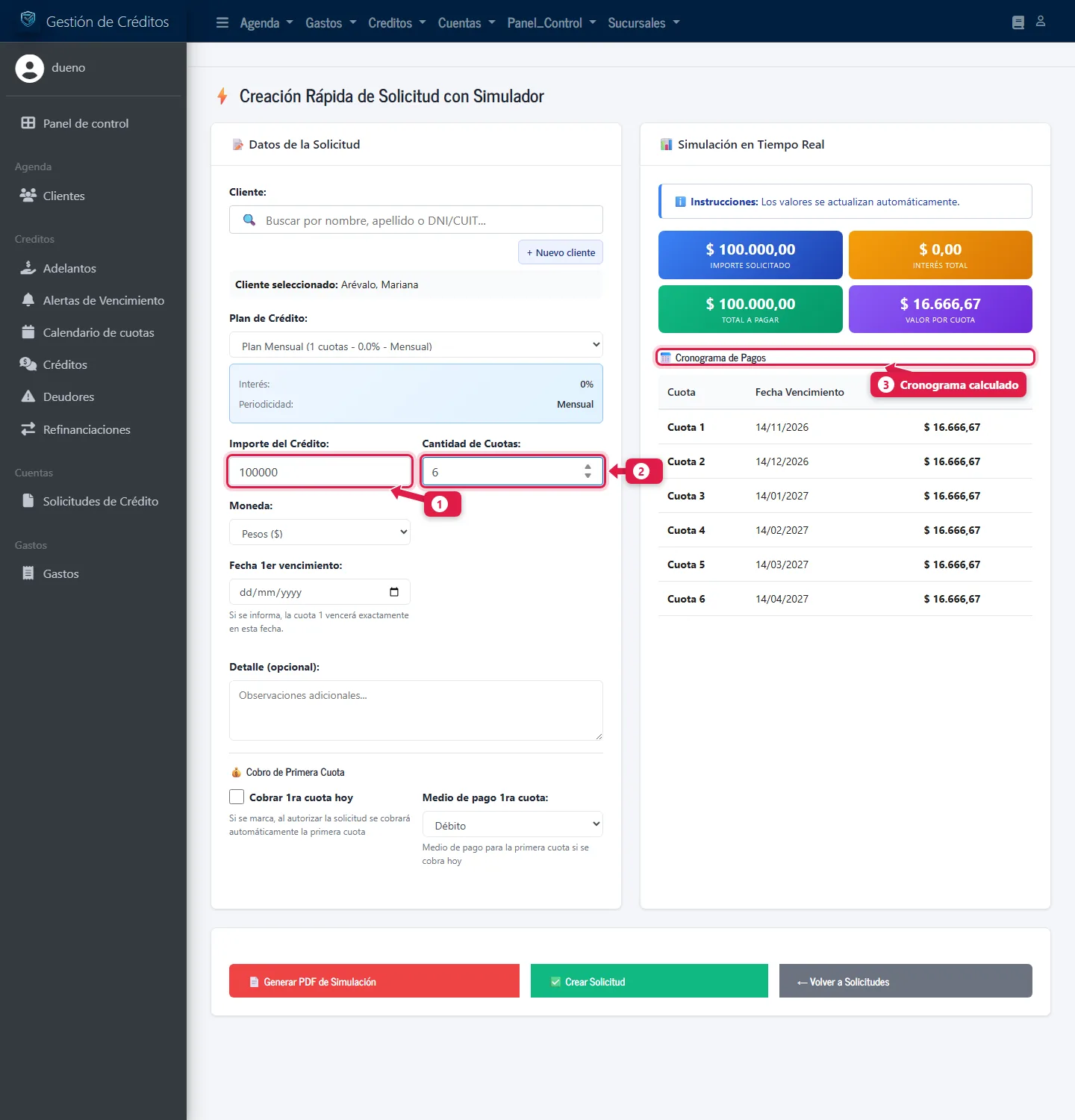
Task: Click the Adelantos hand icon
Action: point(28,268)
